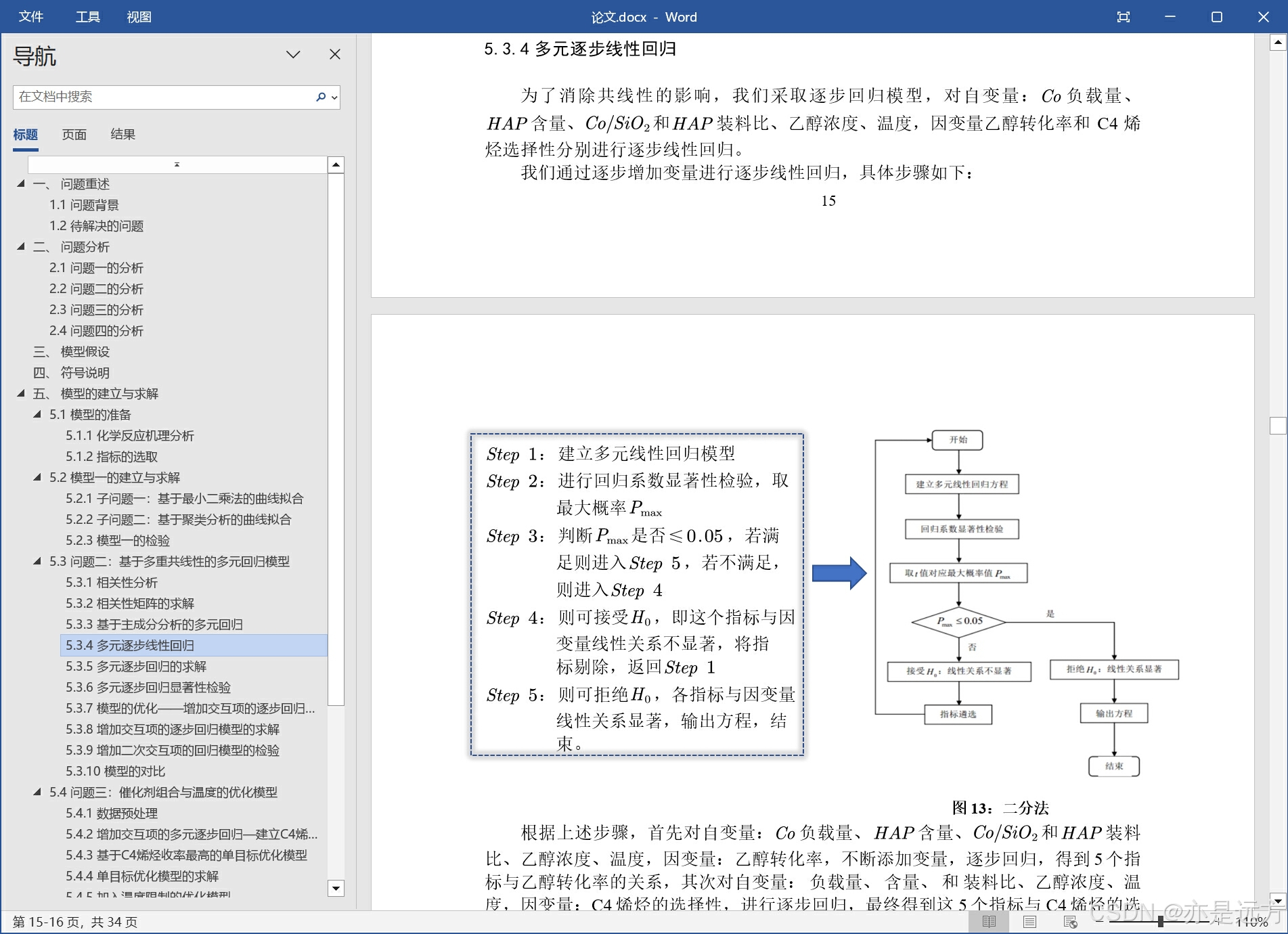This screenshot has width=1288, height=934.
Task: Go to heading 5.2.1 子问题一
Action: [185, 498]
